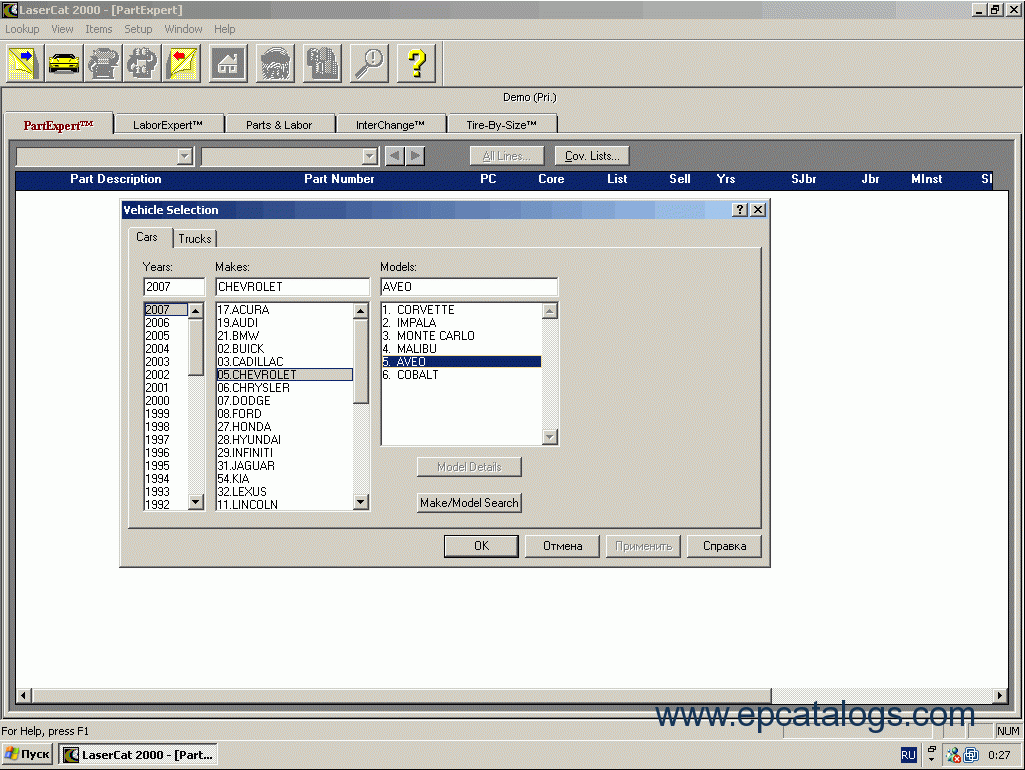The height and width of the screenshot is (770, 1025).
Task: Click the Models input field showing AVEO
Action: (x=469, y=287)
